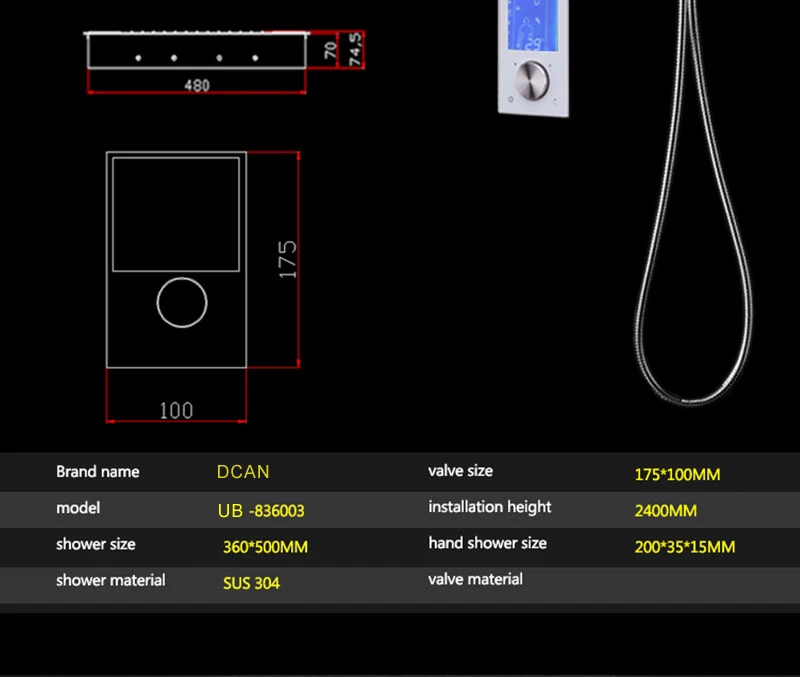800x677 pixels.
Task: Click the "valve material" label
Action: (475, 579)
